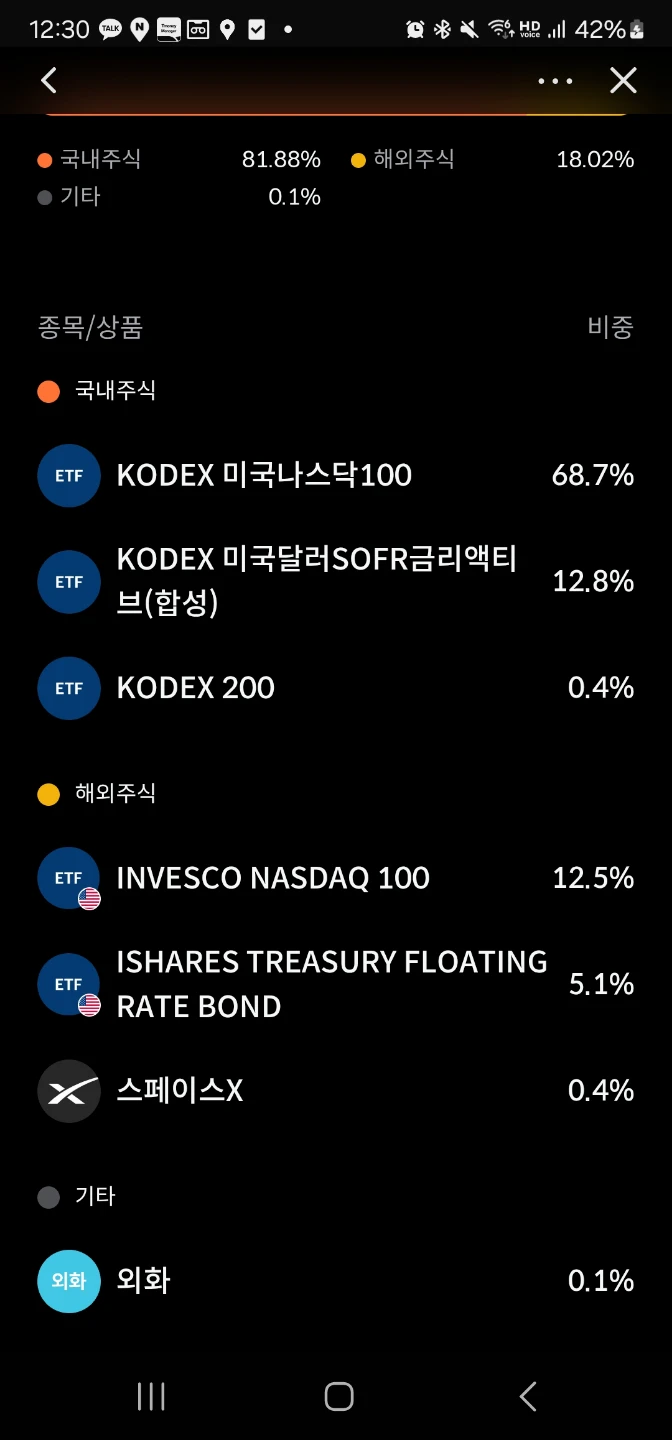Image resolution: width=672 pixels, height=1440 pixels.
Task: Tap the gray 기타 legend item at top
Action: pyautogui.click(x=69, y=197)
